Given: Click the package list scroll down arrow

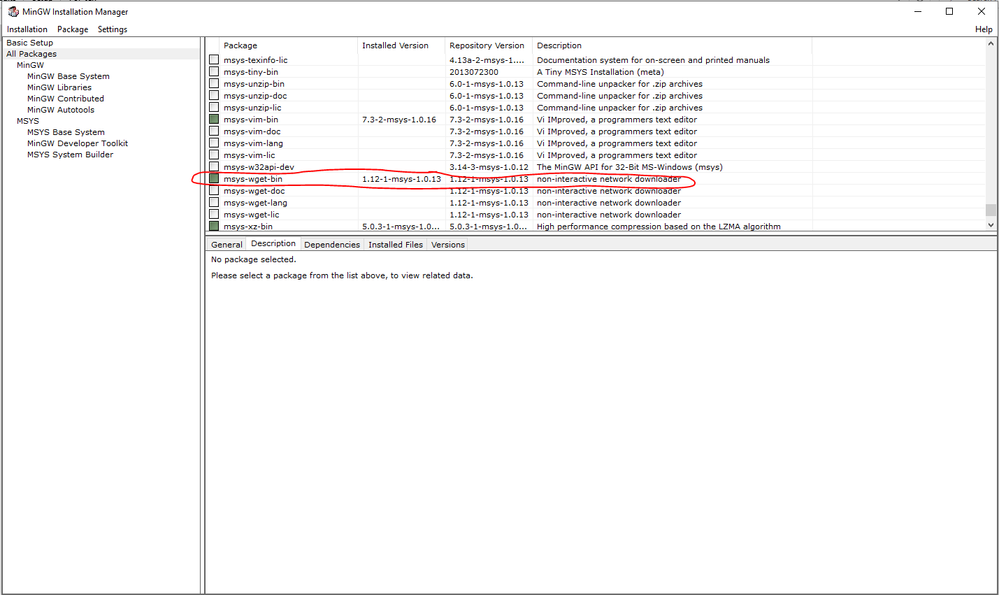Looking at the screenshot, I should 990,225.
